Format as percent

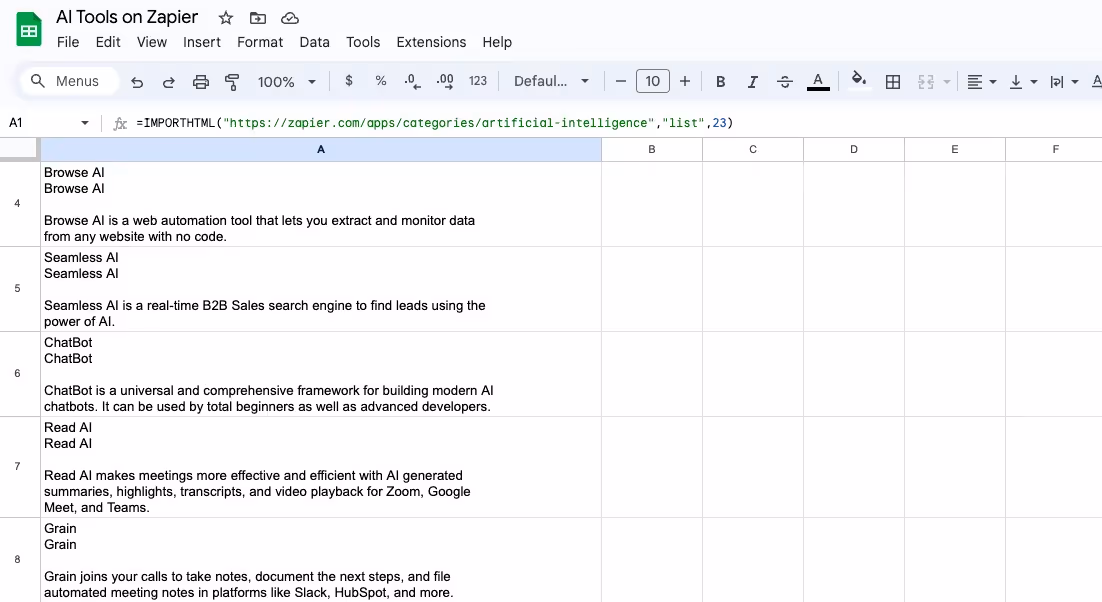click(x=381, y=81)
